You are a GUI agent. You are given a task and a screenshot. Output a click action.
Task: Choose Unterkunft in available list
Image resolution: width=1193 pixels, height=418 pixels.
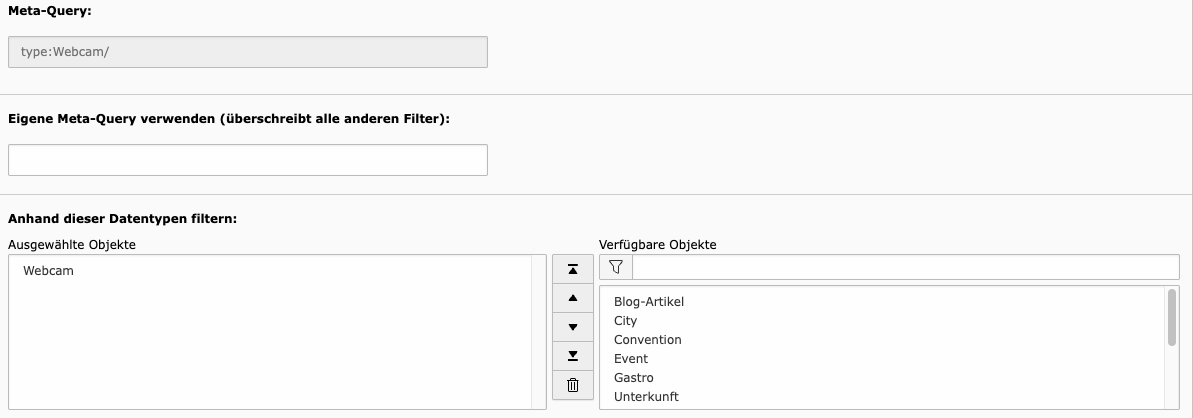646,397
